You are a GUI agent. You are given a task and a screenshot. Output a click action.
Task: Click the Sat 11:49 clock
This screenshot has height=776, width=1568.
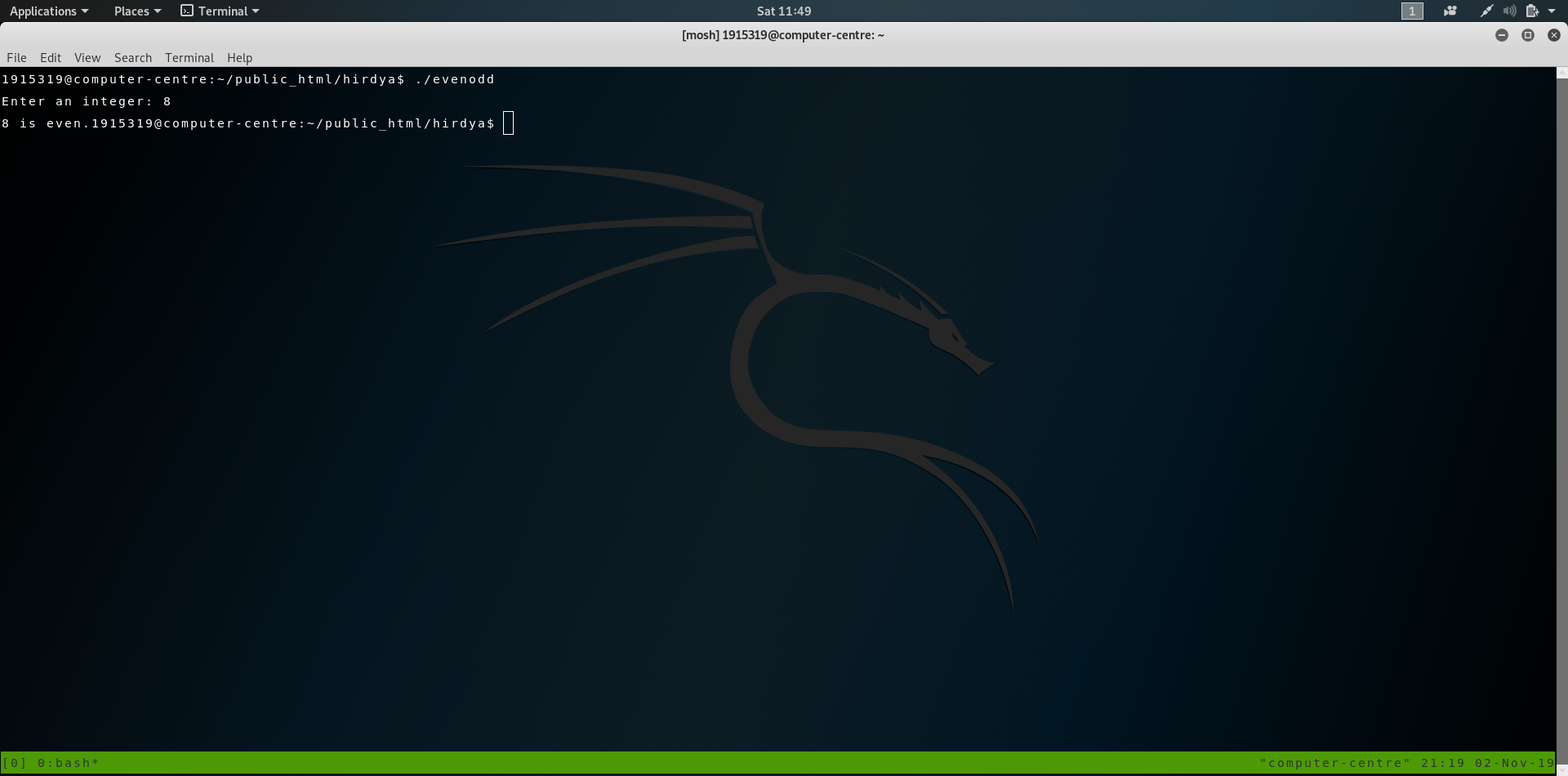[784, 11]
